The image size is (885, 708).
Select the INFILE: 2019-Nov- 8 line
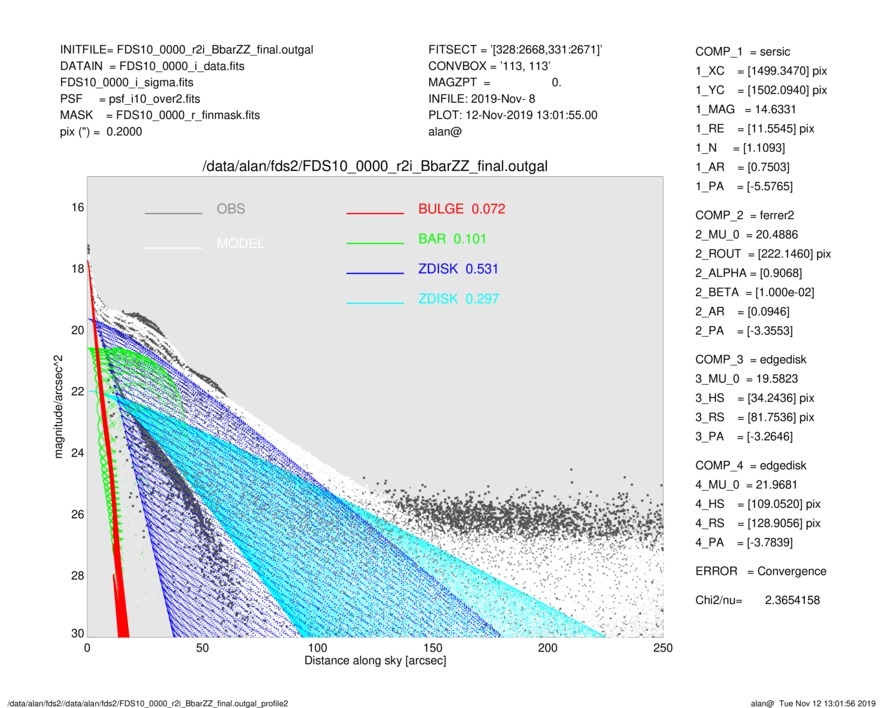tap(481, 99)
